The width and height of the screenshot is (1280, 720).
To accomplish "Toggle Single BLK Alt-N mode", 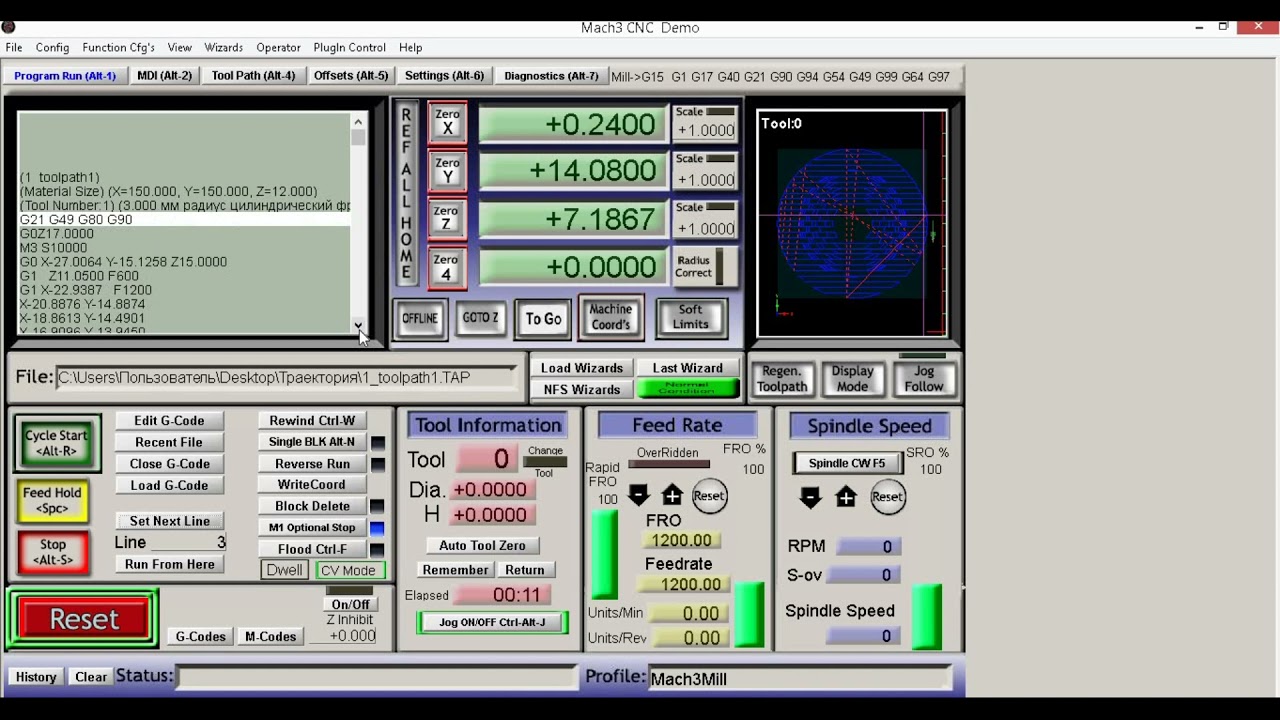I will click(x=312, y=442).
